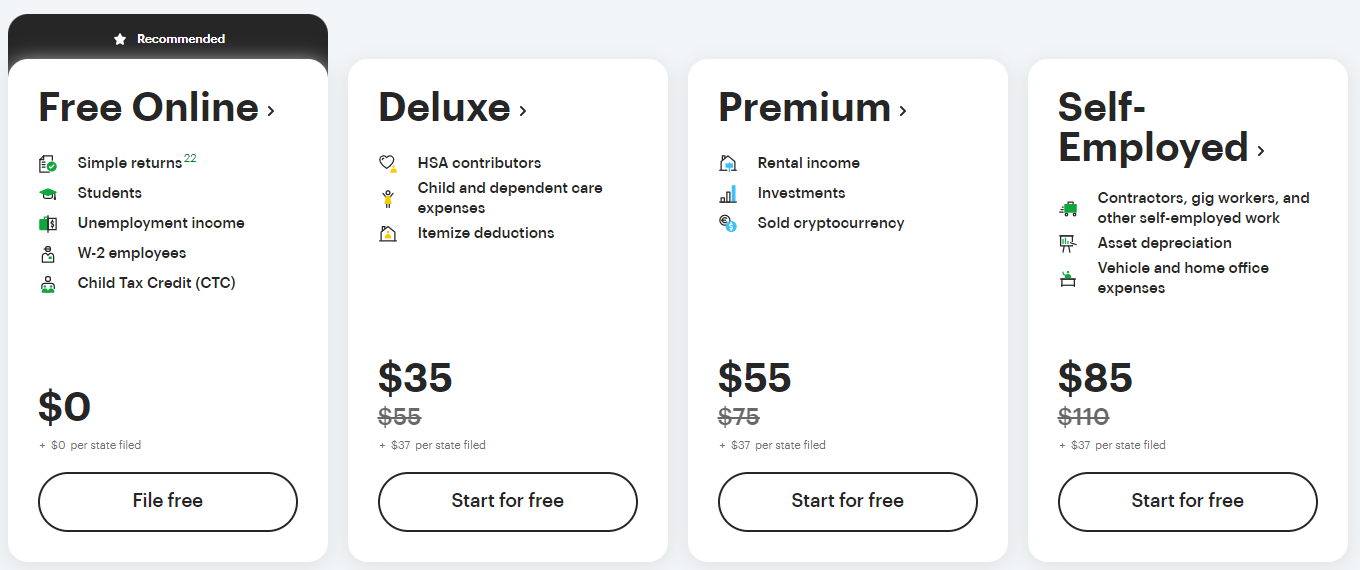This screenshot has width=1360, height=570.
Task: Click the Students graduation cap icon
Action: point(48,193)
